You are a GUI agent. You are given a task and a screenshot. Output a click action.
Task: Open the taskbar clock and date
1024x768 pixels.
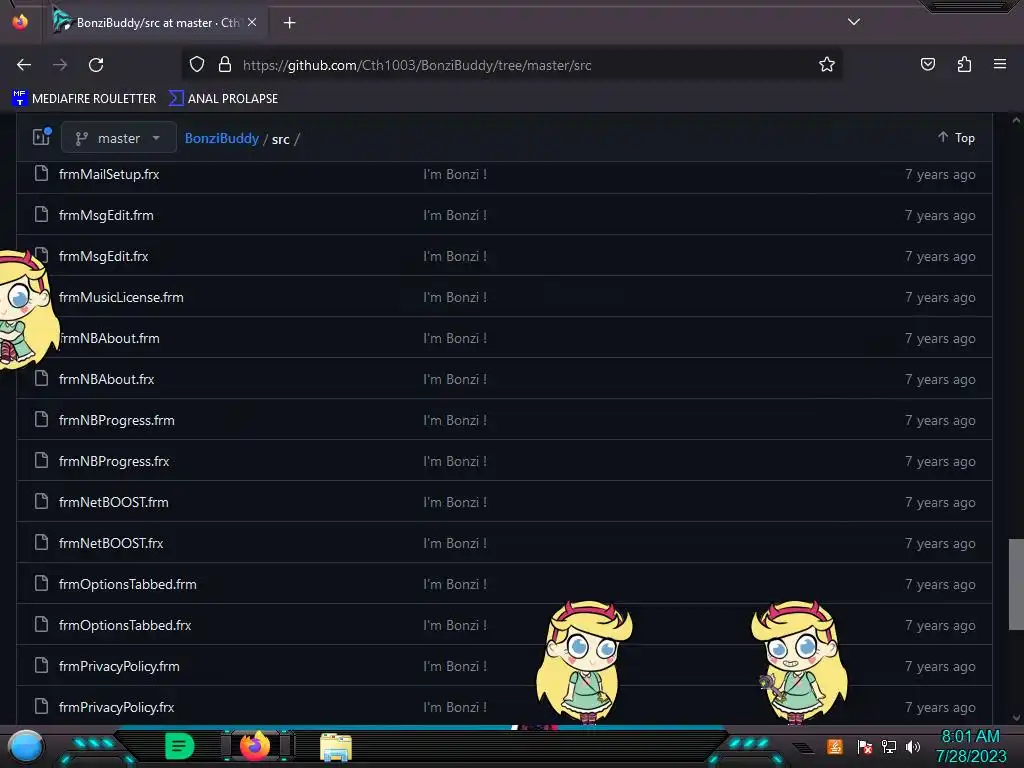970,746
